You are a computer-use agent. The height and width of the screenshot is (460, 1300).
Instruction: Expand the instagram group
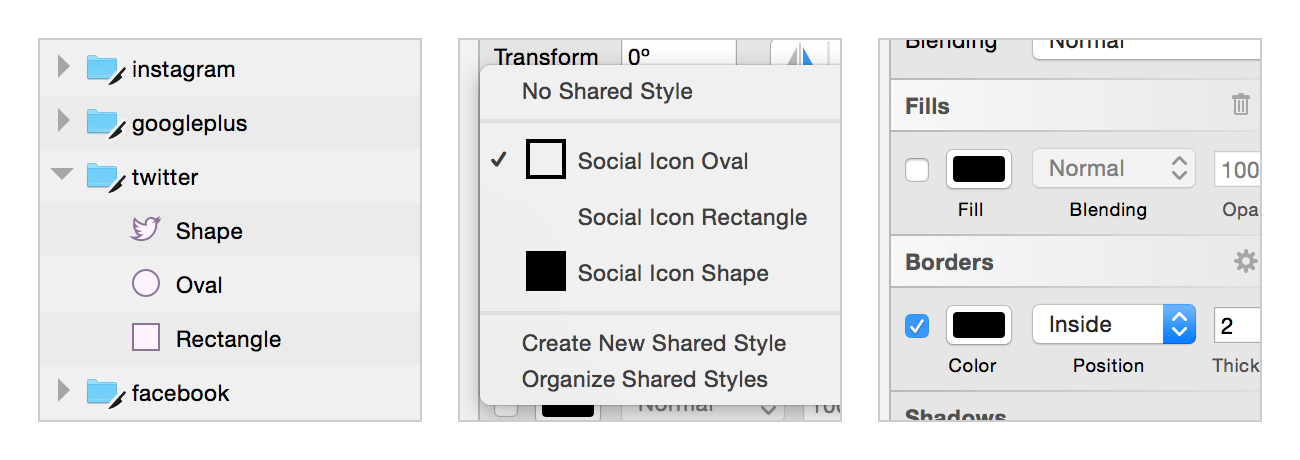[x=63, y=67]
